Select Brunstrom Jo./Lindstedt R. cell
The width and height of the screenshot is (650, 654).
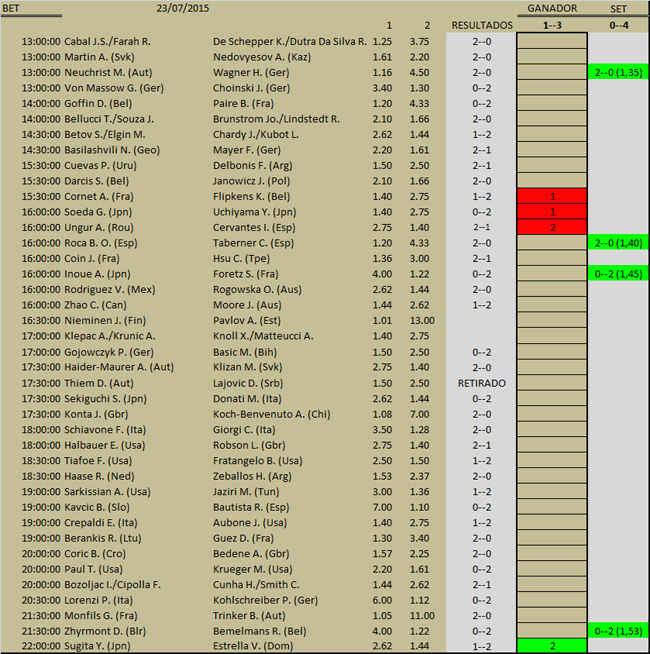point(276,119)
